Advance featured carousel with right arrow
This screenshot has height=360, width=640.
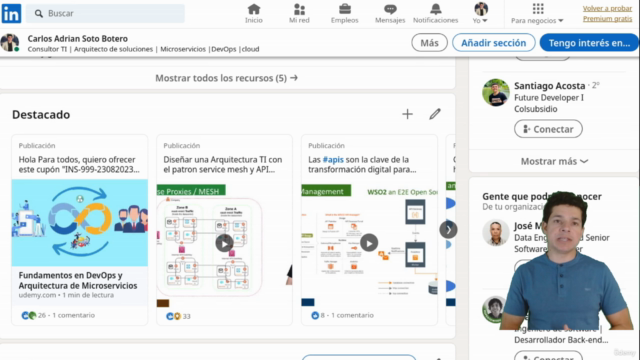[448, 230]
